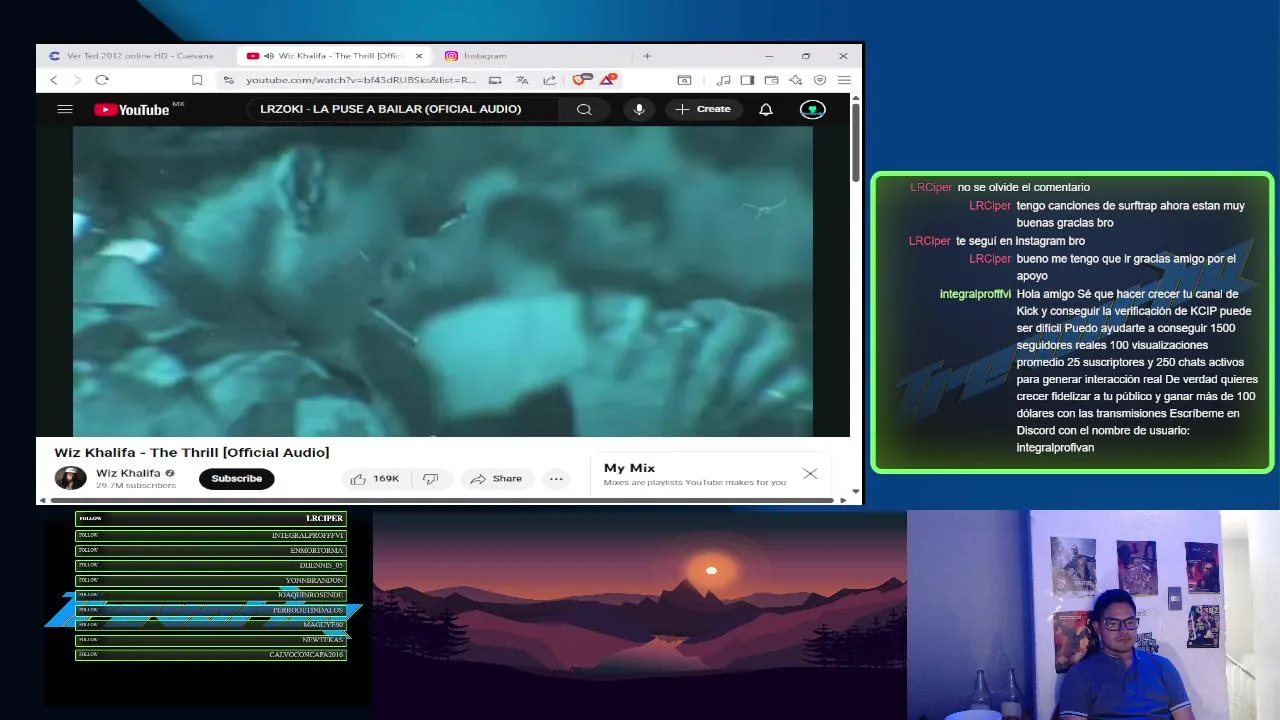Open YouTube notifications bell
This screenshot has width=1280, height=720.
coord(766,109)
